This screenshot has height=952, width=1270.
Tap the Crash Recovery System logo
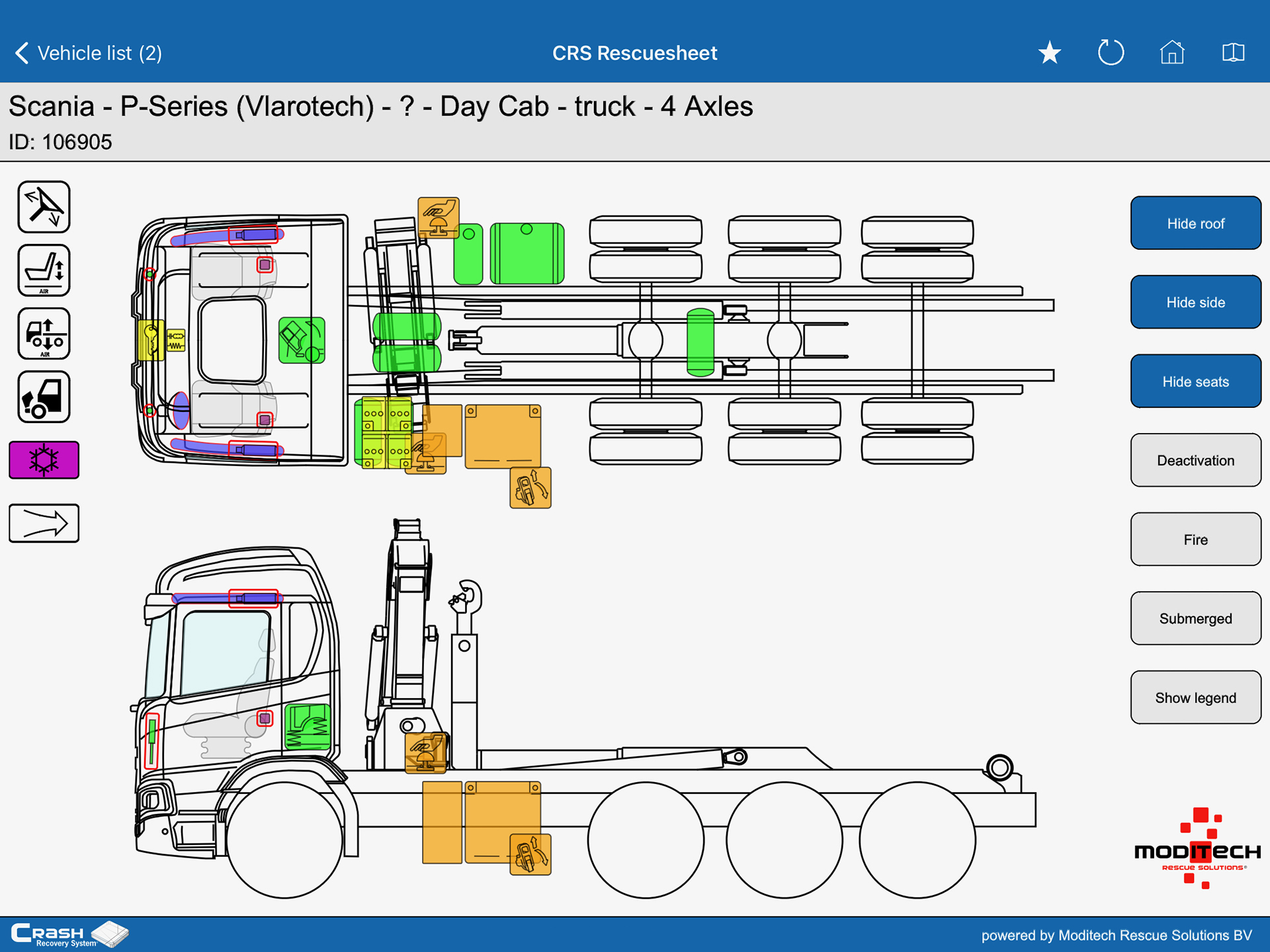pyautogui.click(x=69, y=934)
